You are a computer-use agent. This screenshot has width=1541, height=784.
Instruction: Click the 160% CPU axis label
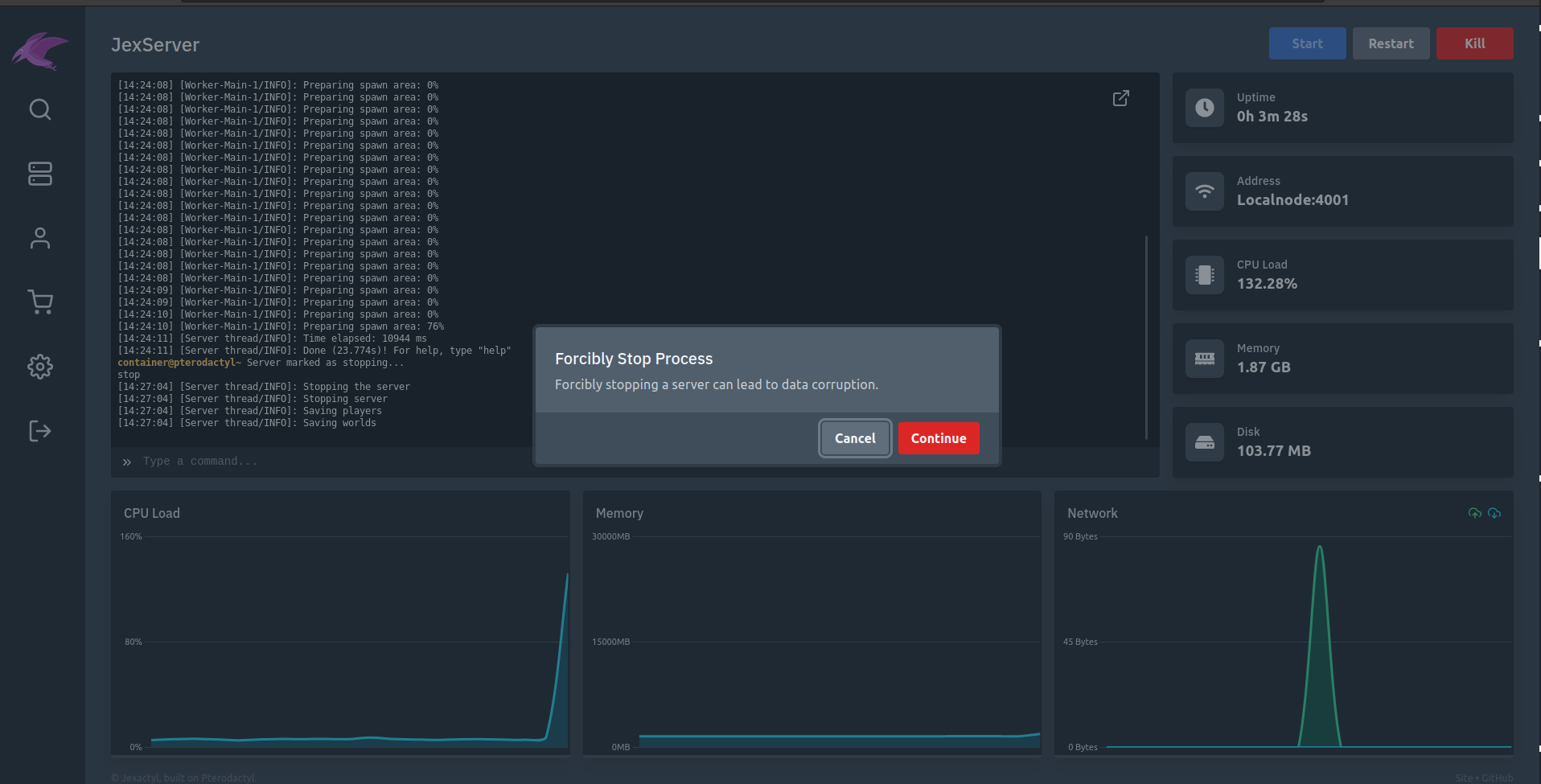[x=131, y=536]
